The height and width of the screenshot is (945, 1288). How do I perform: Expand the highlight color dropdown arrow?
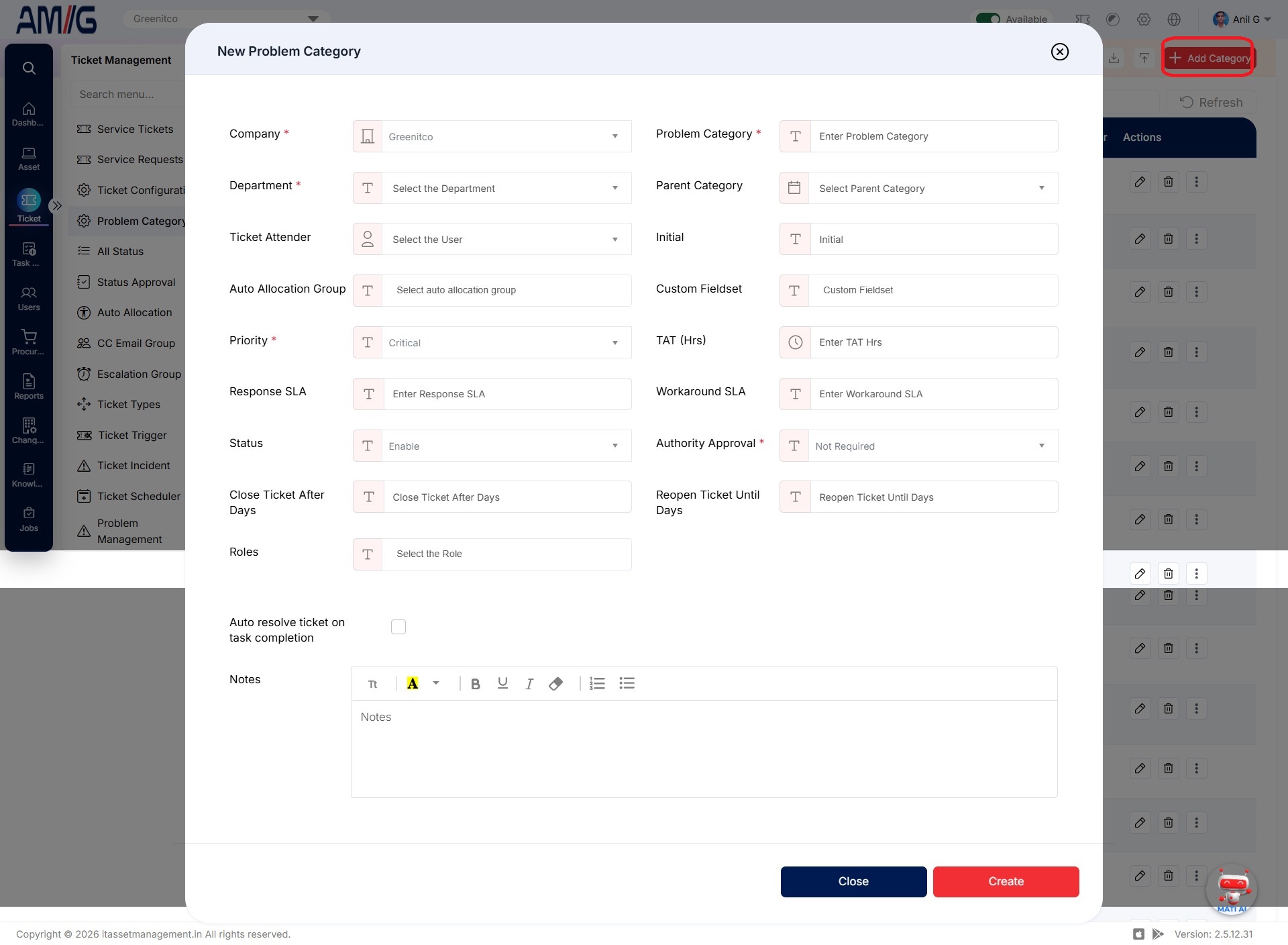(436, 683)
